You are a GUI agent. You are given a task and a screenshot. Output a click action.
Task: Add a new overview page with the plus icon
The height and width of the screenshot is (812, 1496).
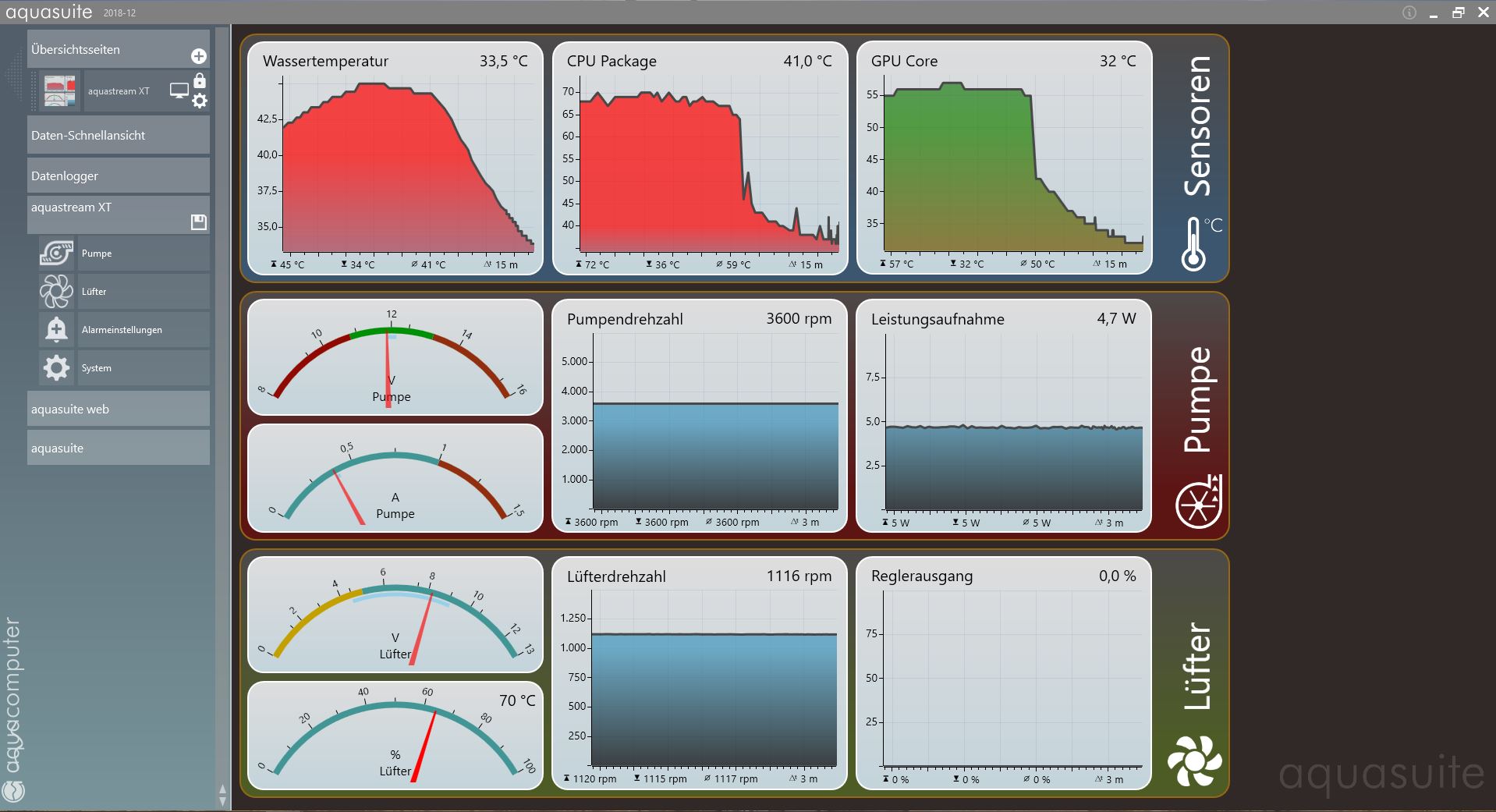coord(200,55)
